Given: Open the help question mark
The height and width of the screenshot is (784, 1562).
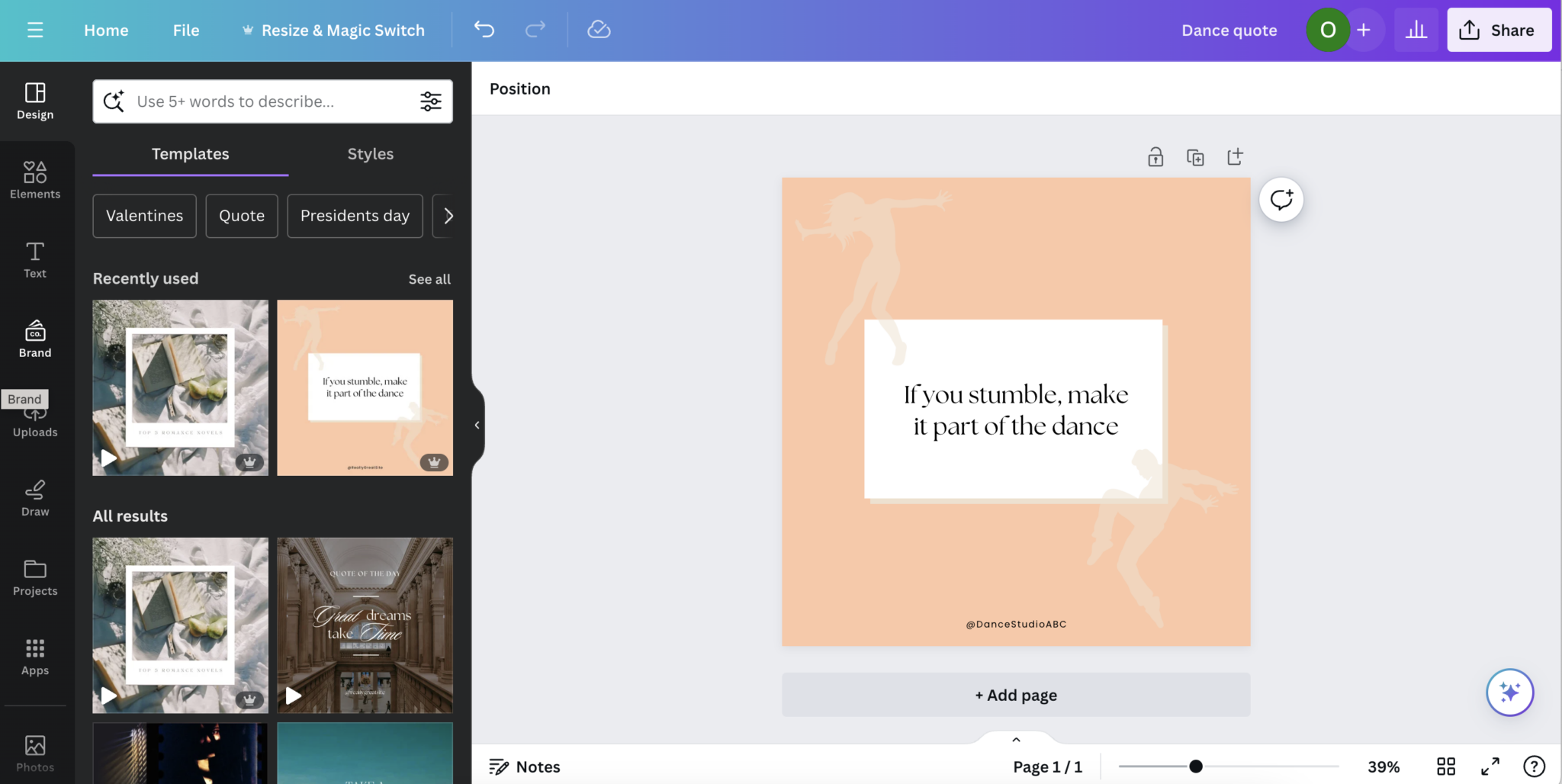Looking at the screenshot, I should coord(1534,766).
